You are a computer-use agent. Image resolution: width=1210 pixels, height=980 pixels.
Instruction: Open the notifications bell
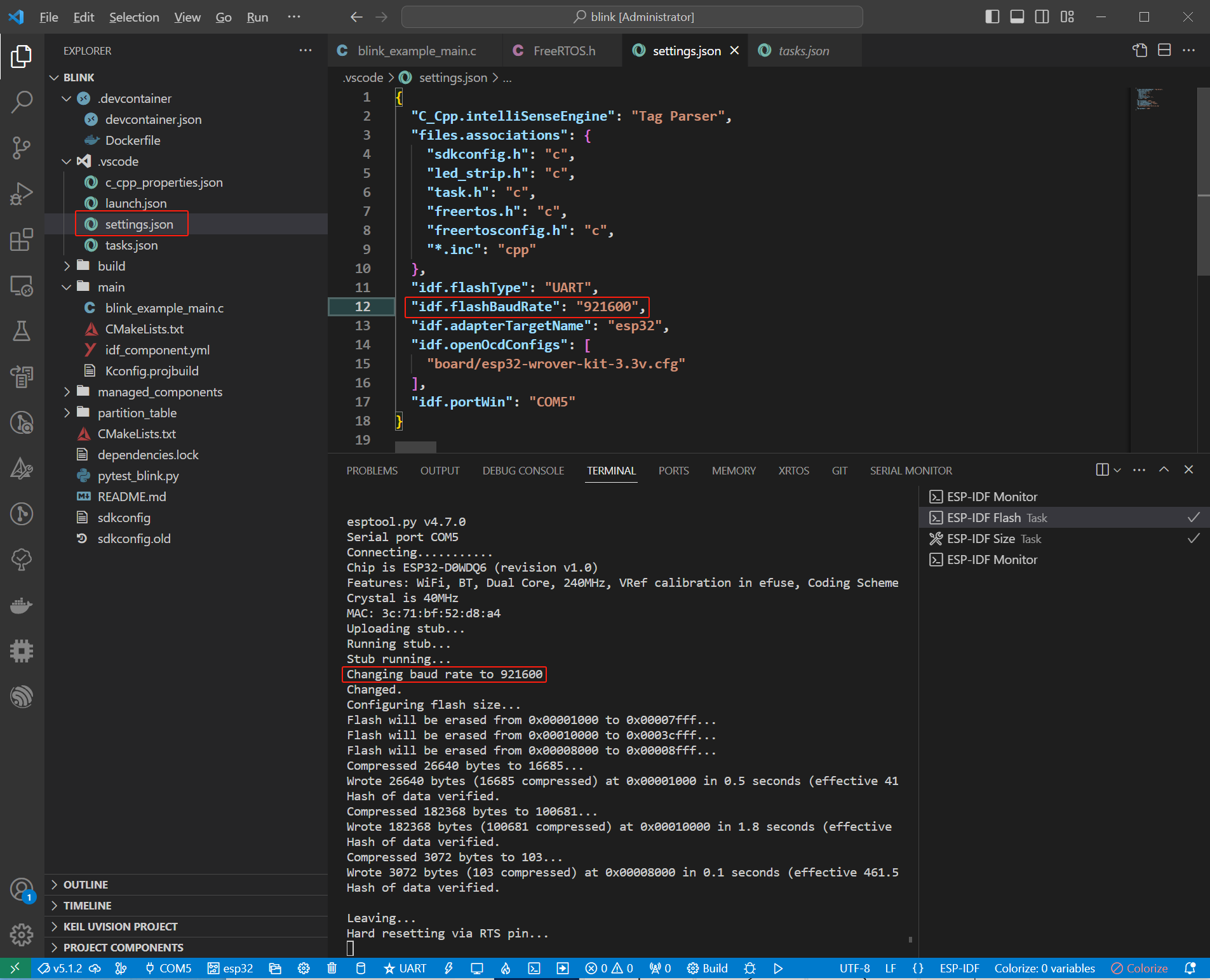1190,968
